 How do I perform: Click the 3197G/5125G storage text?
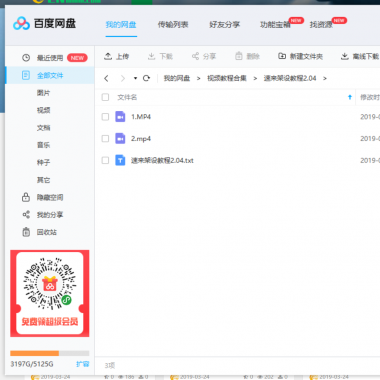click(32, 364)
